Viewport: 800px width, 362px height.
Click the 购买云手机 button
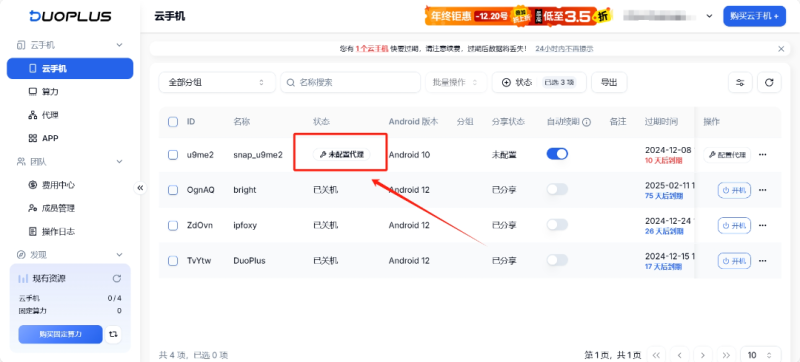(755, 16)
